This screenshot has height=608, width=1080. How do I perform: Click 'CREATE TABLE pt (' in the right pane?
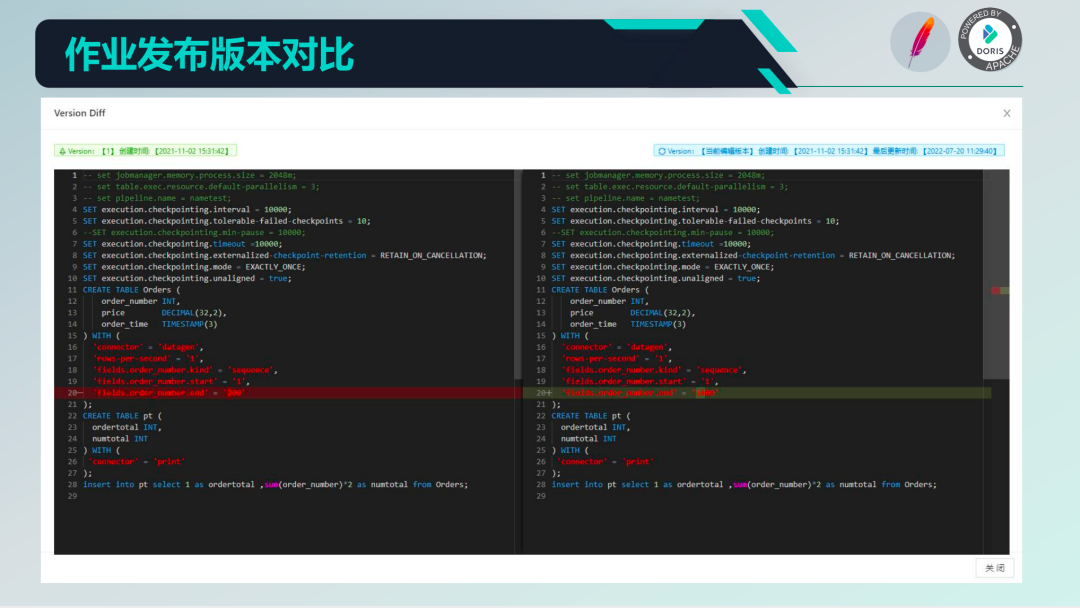pyautogui.click(x=591, y=416)
